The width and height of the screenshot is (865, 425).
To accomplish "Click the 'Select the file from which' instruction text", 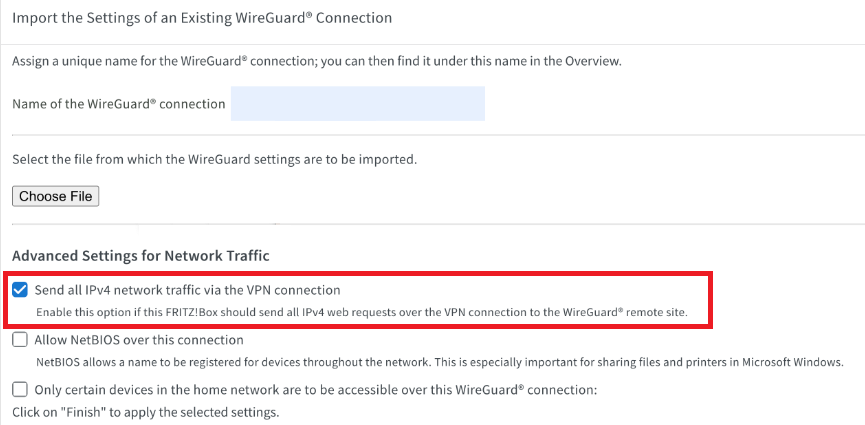I will tap(214, 159).
